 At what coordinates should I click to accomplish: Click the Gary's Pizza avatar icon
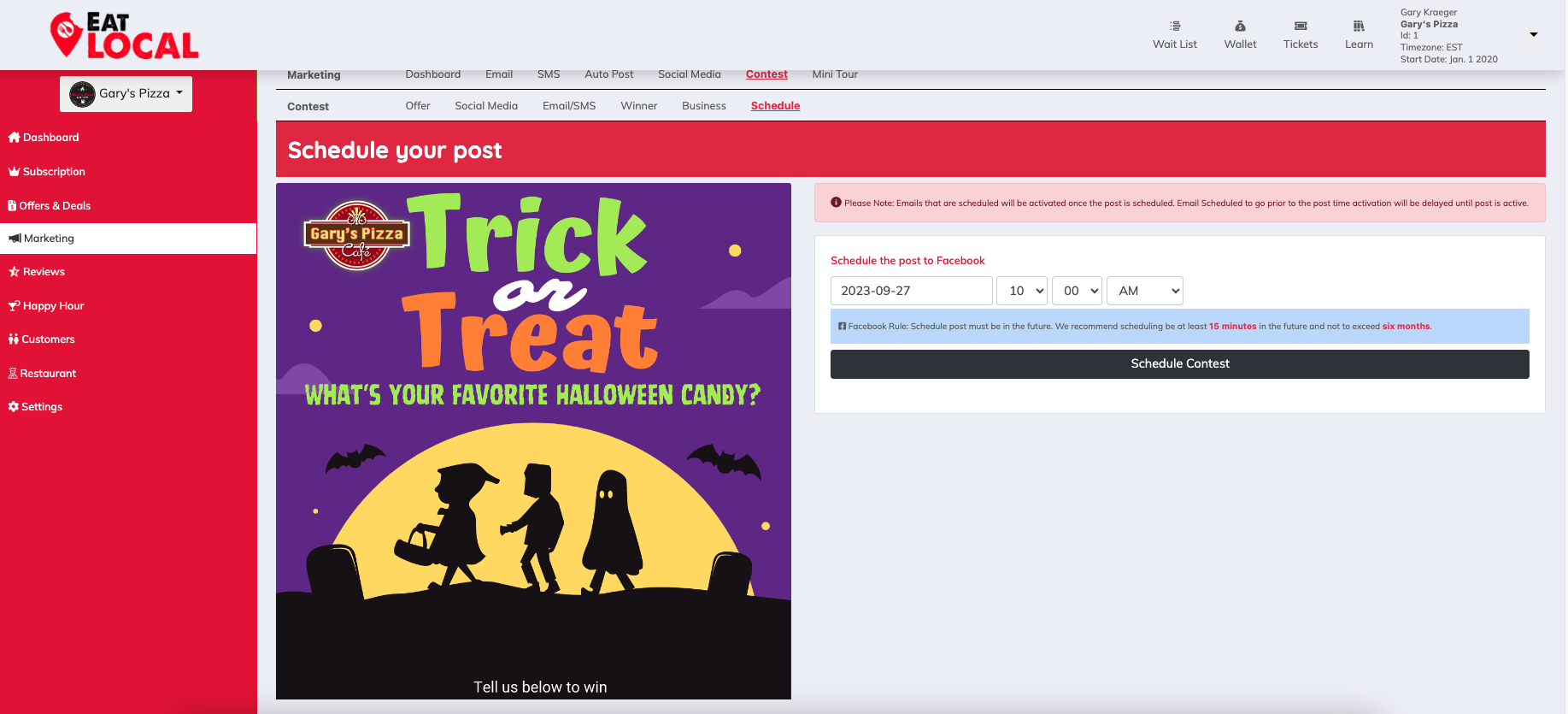(82, 94)
